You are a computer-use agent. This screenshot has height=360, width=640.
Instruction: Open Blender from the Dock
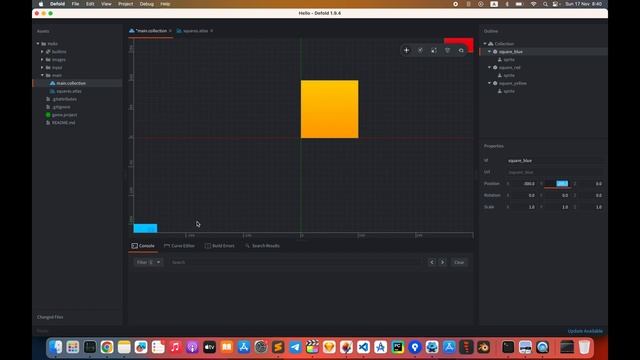coord(483,347)
